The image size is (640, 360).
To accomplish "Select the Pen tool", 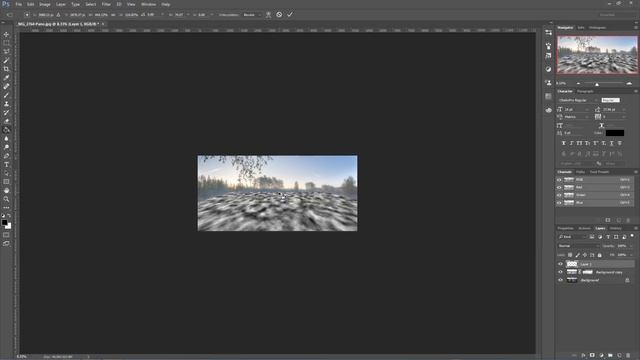I will pyautogui.click(x=6, y=156).
